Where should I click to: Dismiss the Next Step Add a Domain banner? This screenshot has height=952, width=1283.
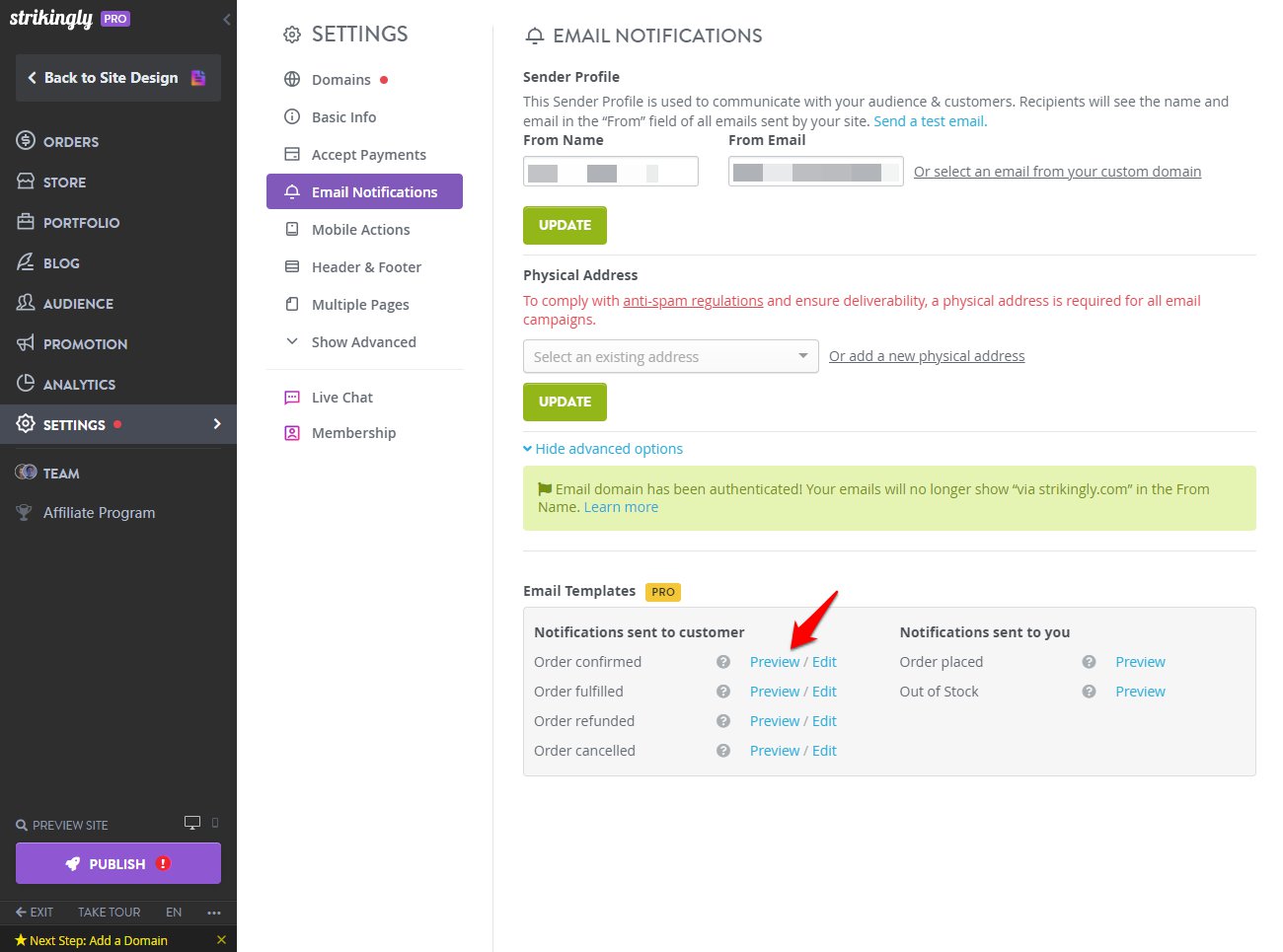tap(221, 940)
